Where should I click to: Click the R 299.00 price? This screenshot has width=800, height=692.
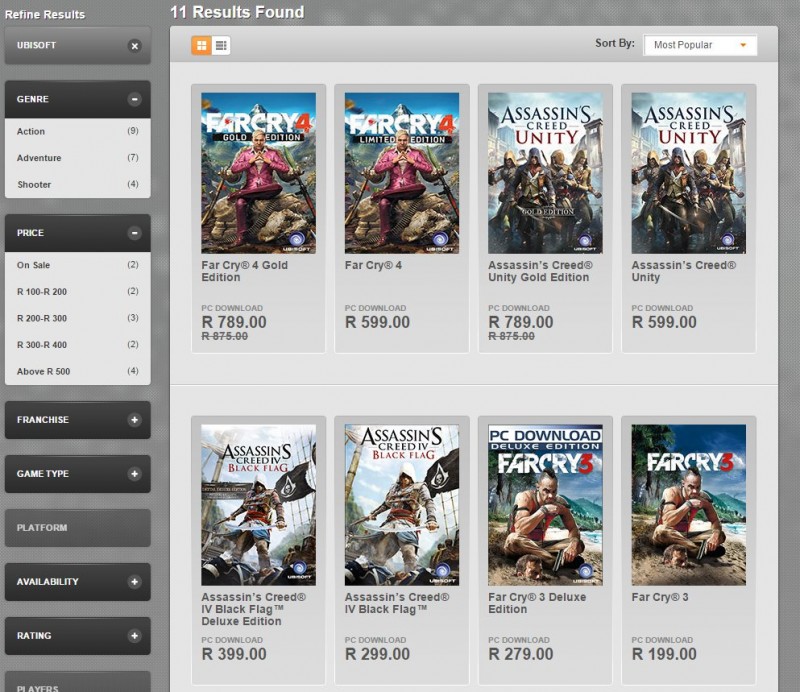point(378,654)
